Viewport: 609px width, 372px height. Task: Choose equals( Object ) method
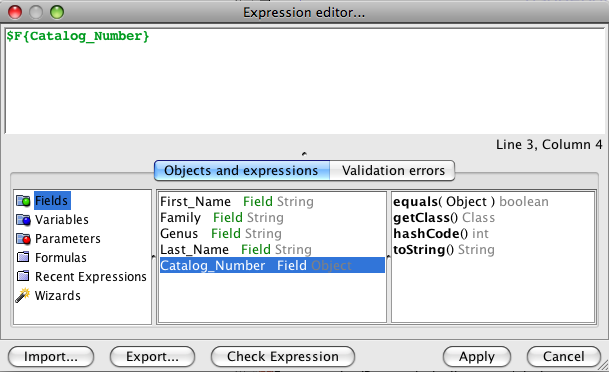coord(471,202)
